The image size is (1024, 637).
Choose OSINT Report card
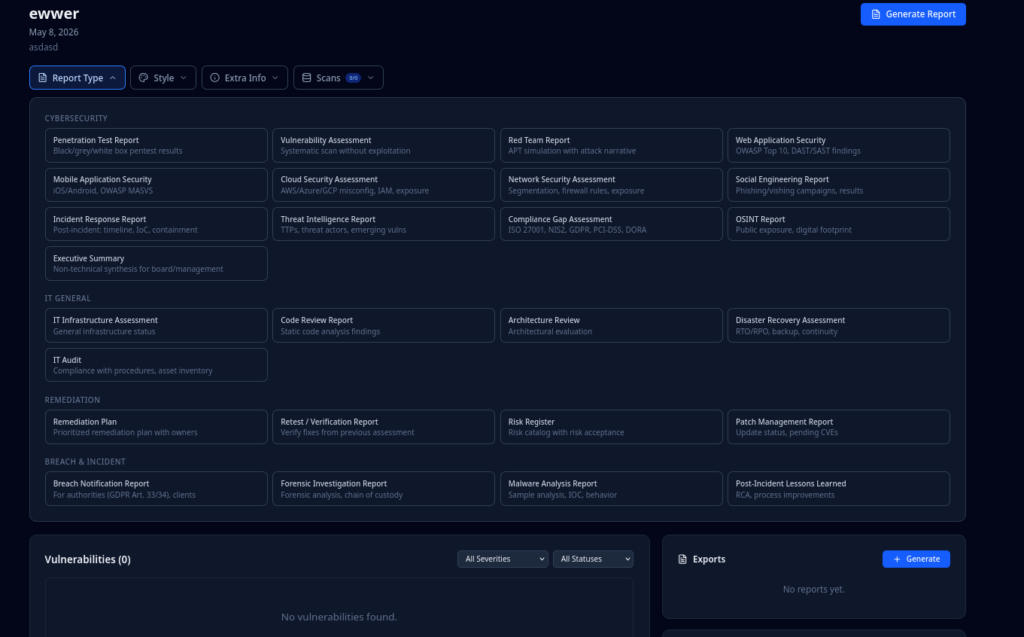[x=839, y=224]
